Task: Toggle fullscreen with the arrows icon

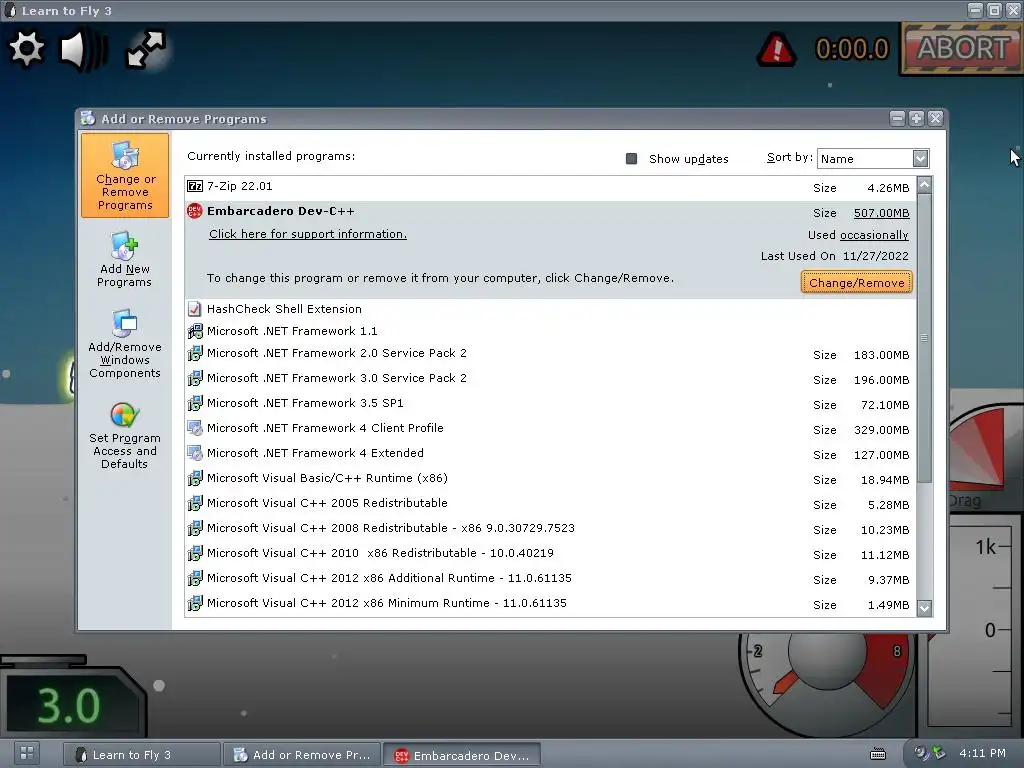Action: click(x=146, y=49)
